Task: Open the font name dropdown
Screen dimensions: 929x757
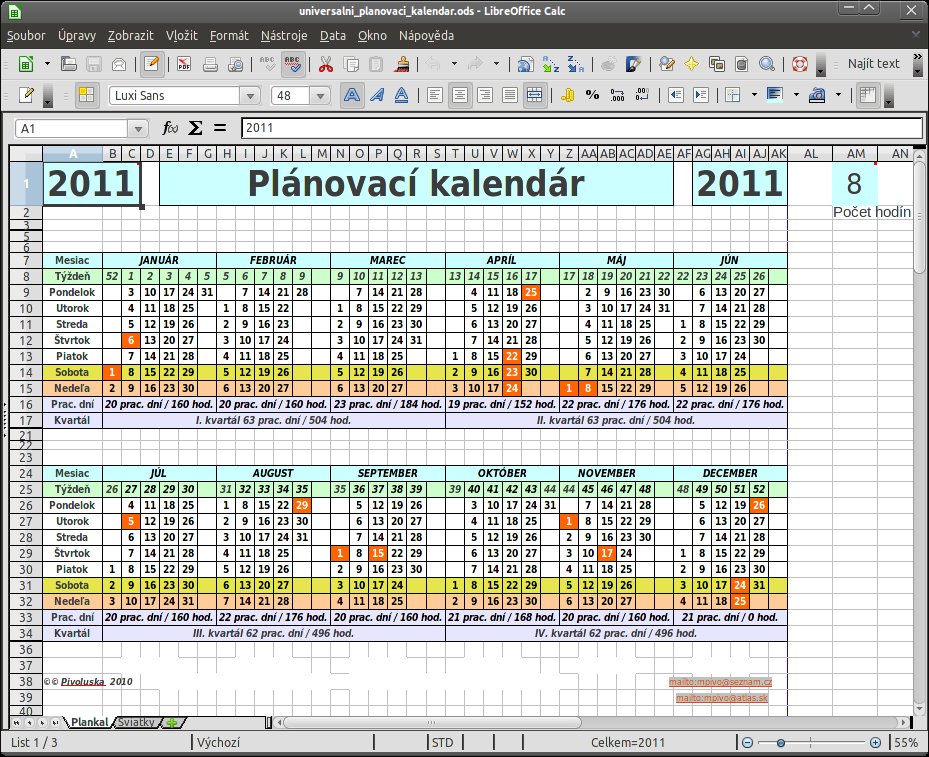Action: [x=250, y=95]
